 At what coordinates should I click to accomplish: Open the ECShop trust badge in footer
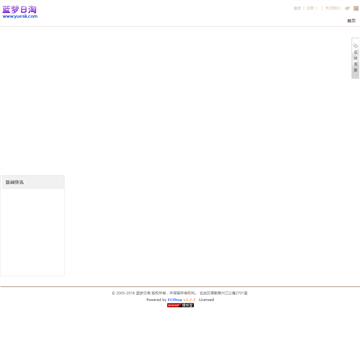[180, 305]
